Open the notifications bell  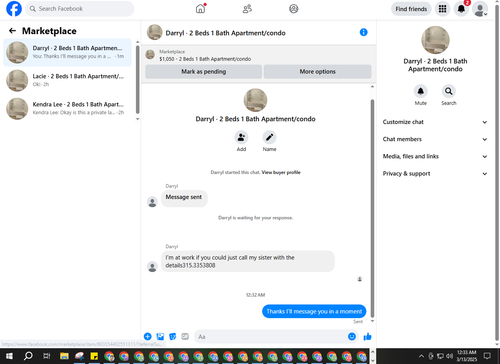coord(461,9)
